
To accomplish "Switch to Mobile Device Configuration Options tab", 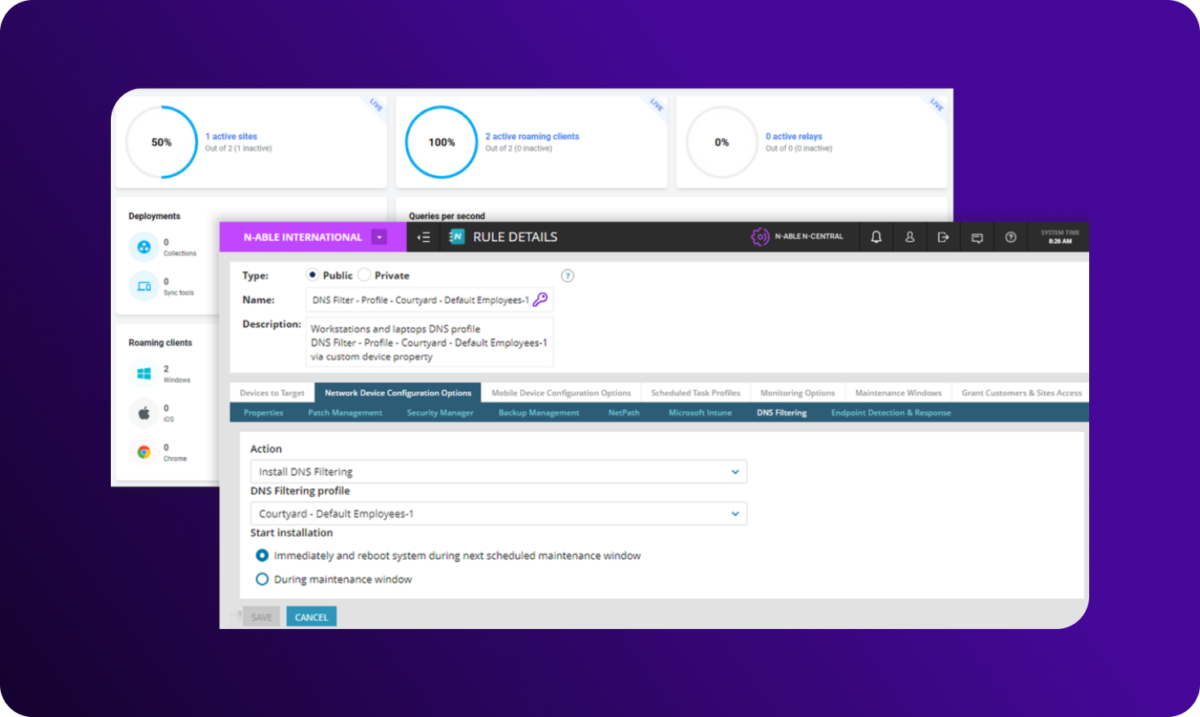I will click(x=560, y=393).
